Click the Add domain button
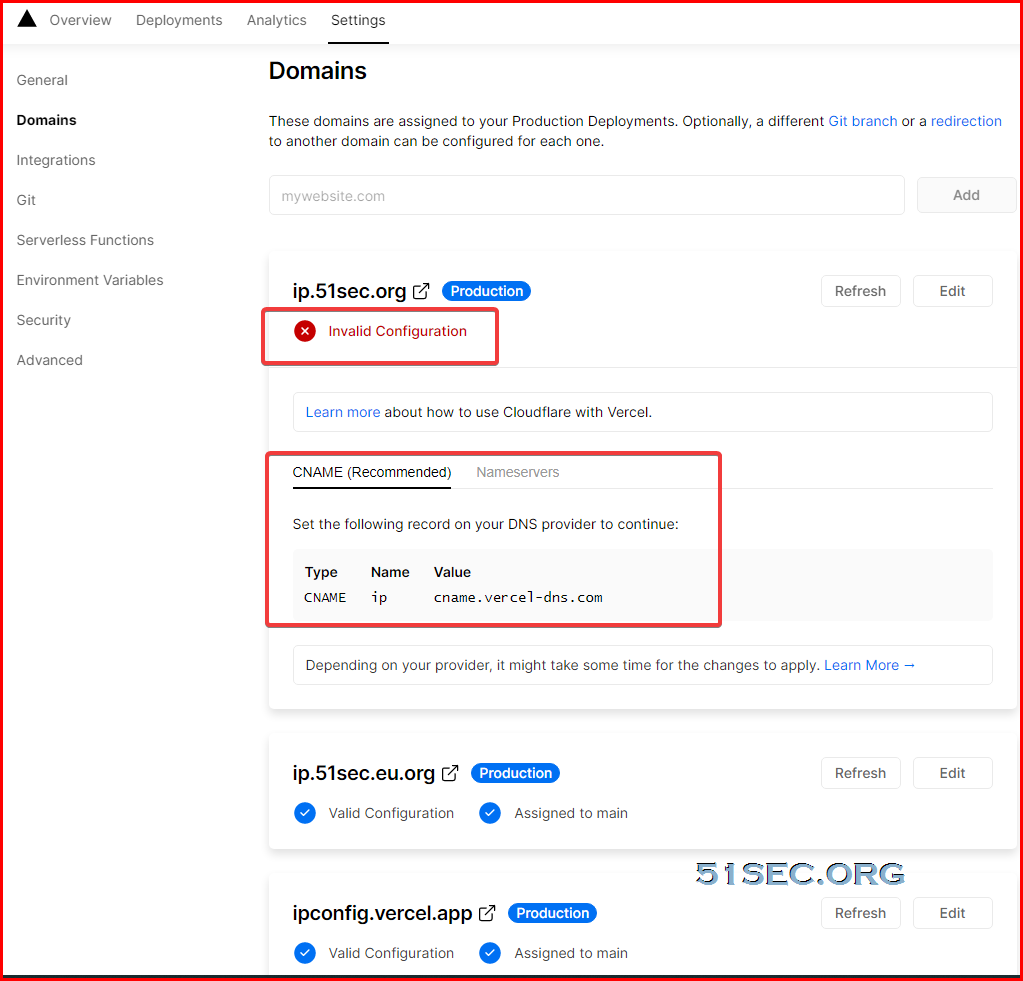The width and height of the screenshot is (1023, 981). coord(966,195)
